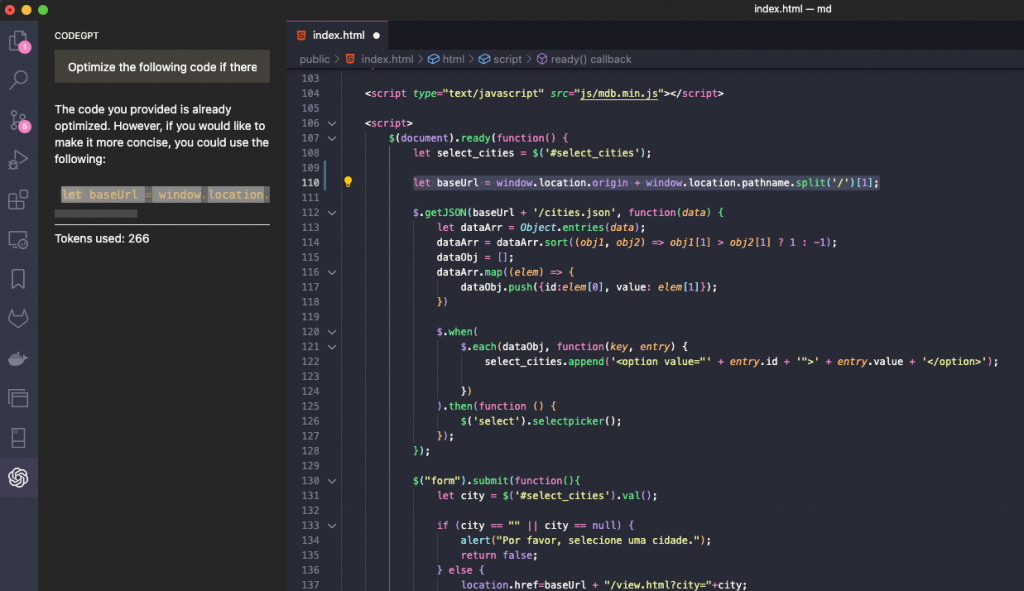Click 'getJSON' on line 112

443,213
